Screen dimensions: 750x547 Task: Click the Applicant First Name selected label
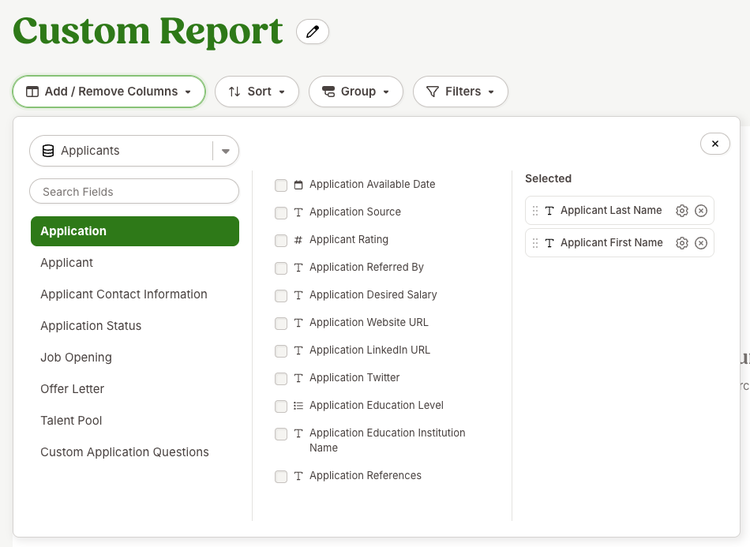click(612, 242)
